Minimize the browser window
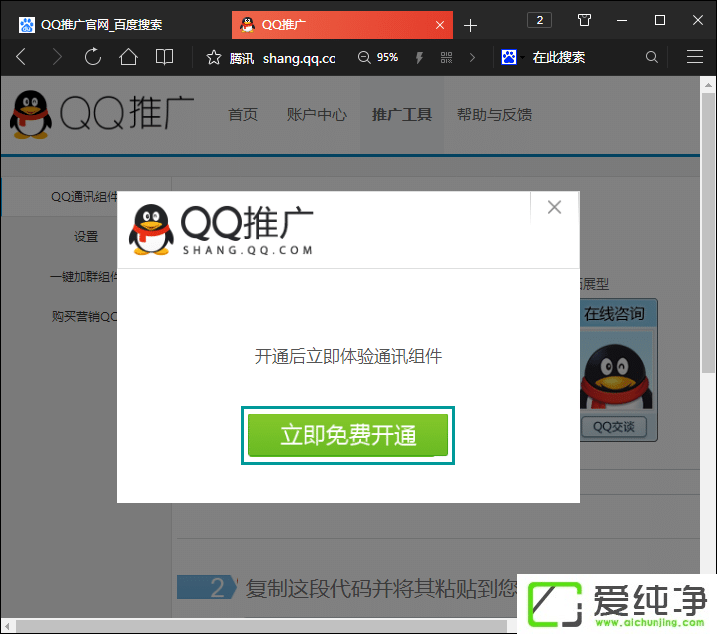Screen dimensions: 717x634 pos(622,20)
